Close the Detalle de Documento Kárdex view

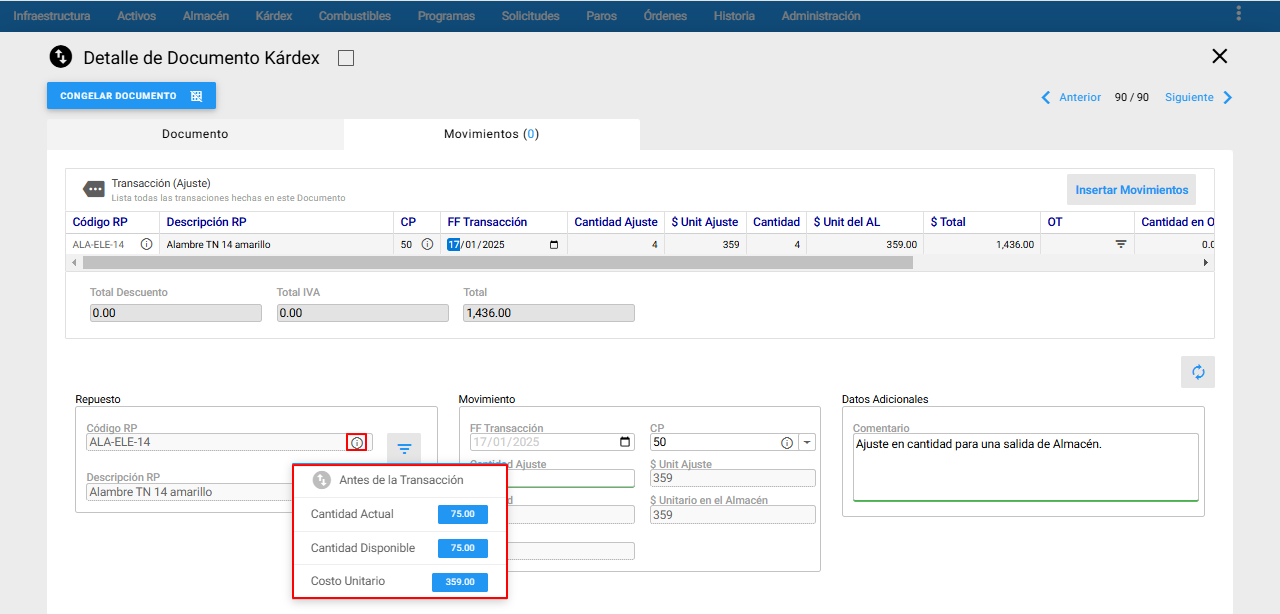point(1219,56)
